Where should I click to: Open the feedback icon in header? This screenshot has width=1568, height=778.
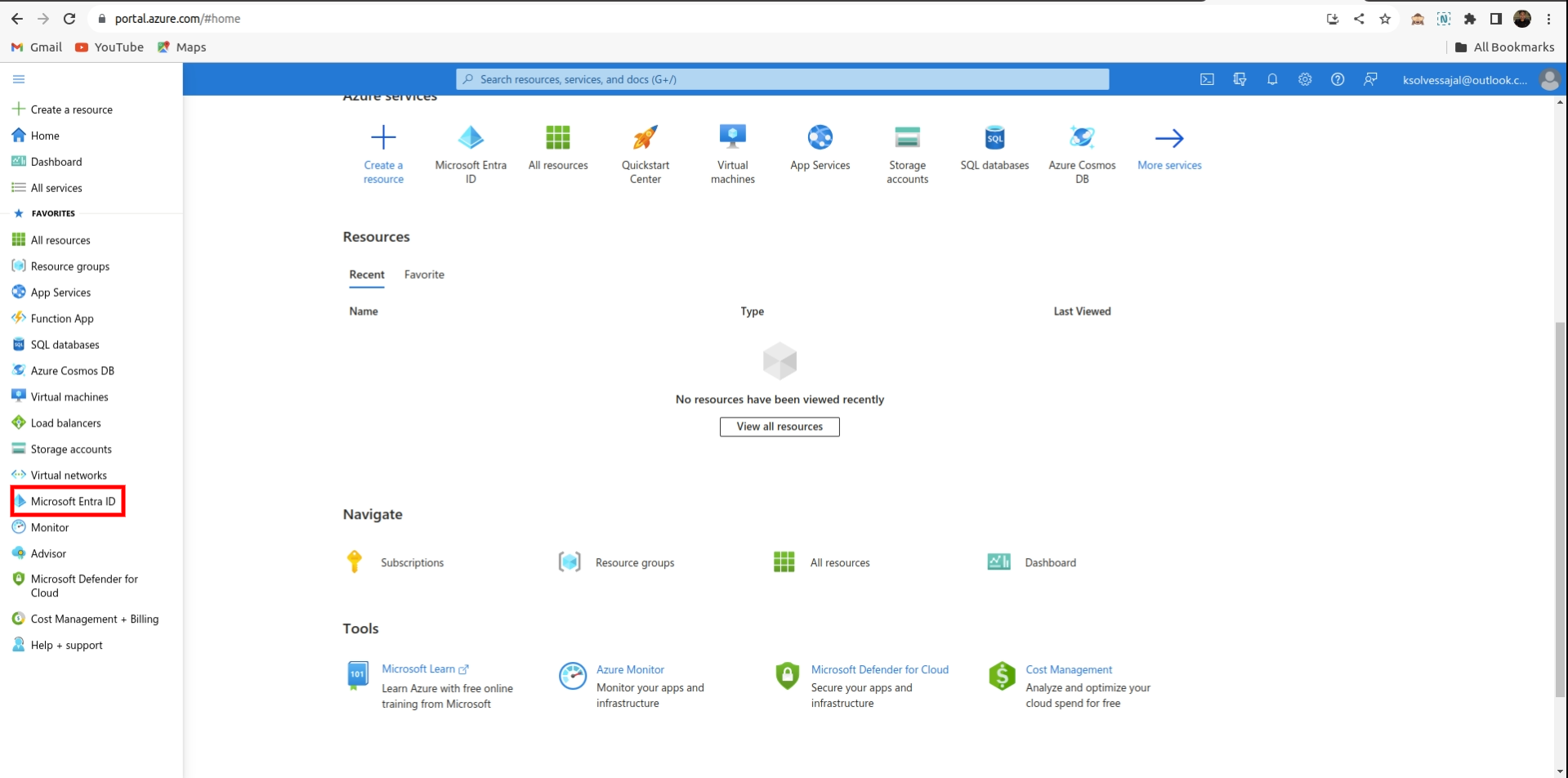click(1370, 79)
